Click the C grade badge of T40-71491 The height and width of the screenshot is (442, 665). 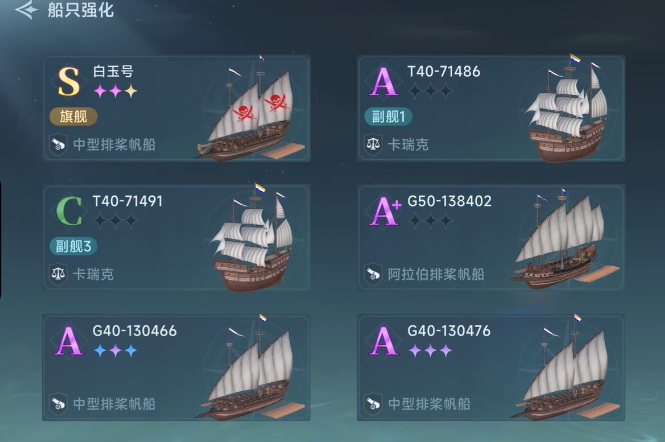[69, 210]
